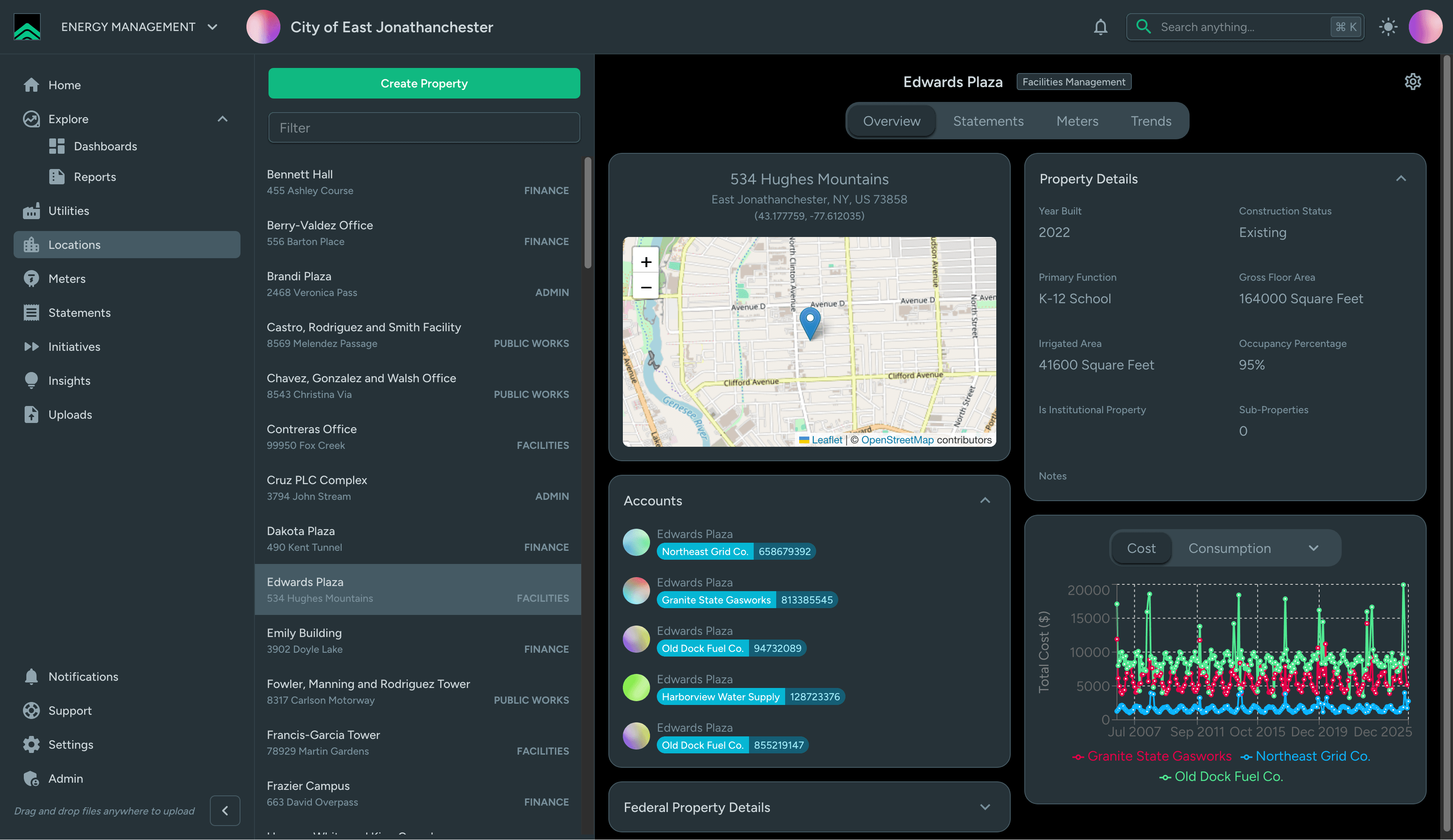
Task: Switch to the Statements tab
Action: tap(988, 121)
